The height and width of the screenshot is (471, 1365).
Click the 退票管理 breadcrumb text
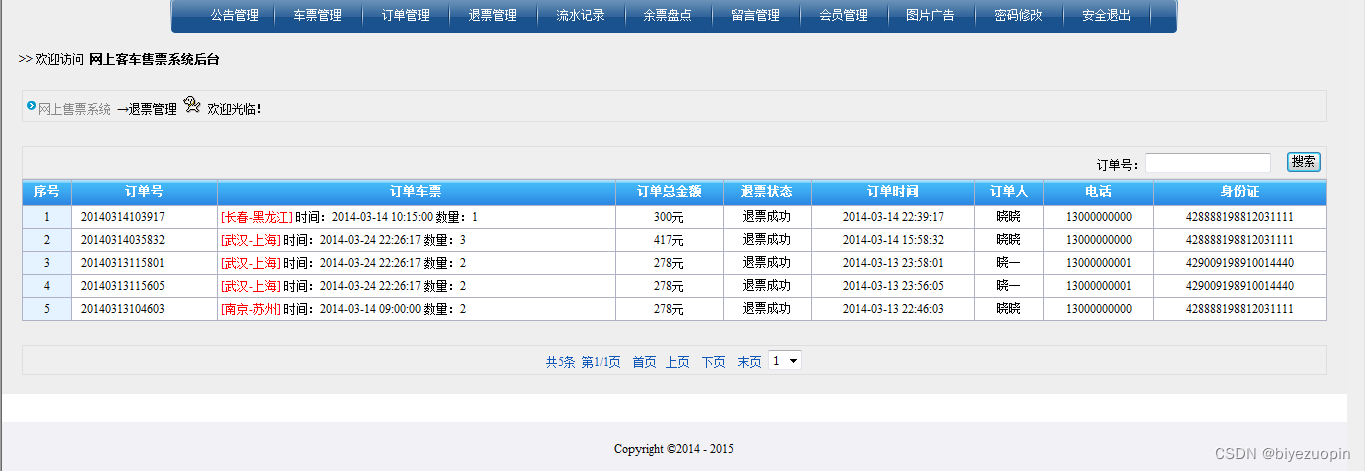pos(152,109)
